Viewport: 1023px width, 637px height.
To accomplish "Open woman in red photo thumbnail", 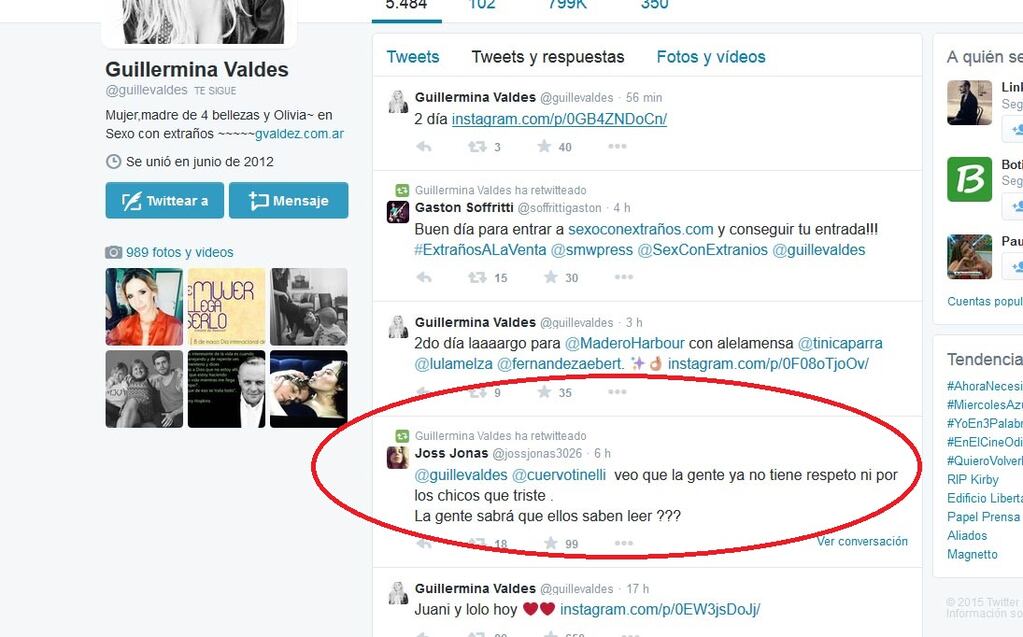I will point(144,307).
